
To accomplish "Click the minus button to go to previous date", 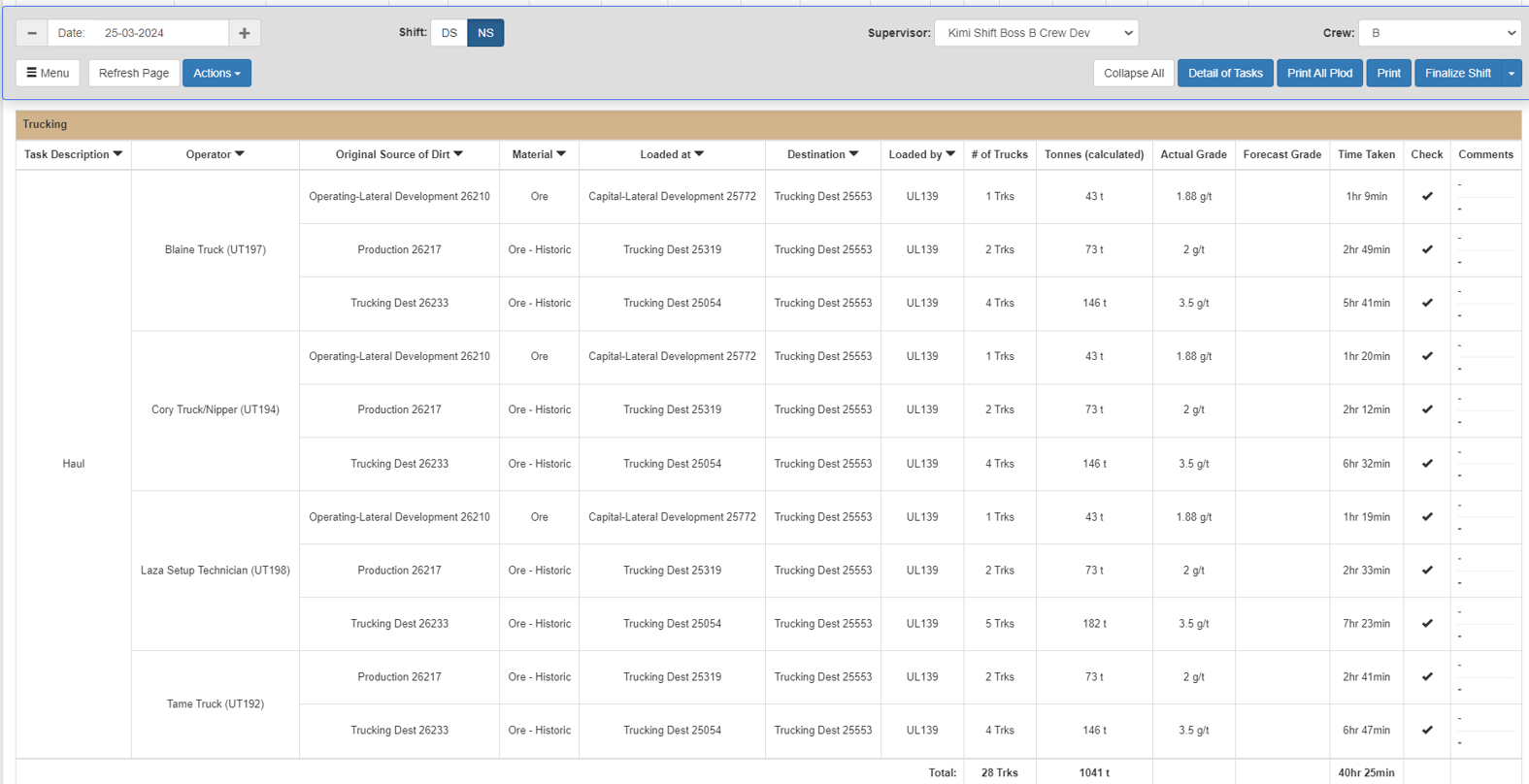I will [x=32, y=33].
